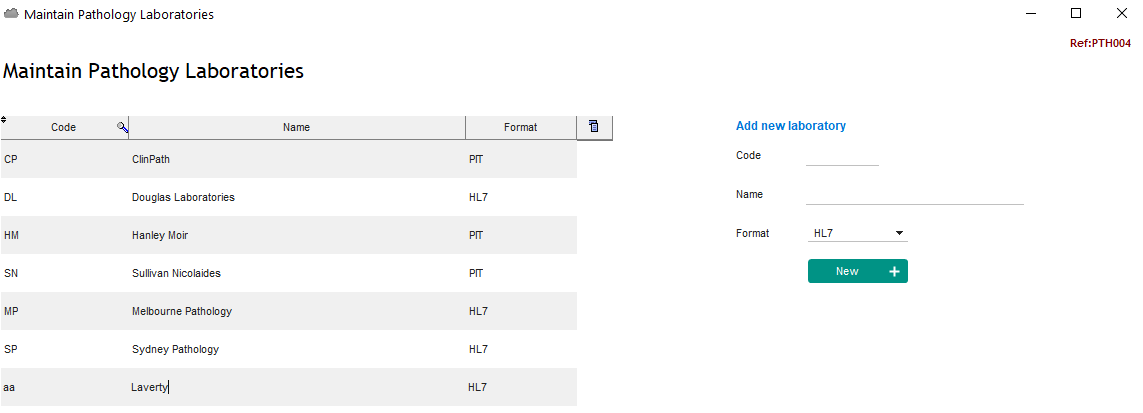Click the Code input field

click(843, 157)
